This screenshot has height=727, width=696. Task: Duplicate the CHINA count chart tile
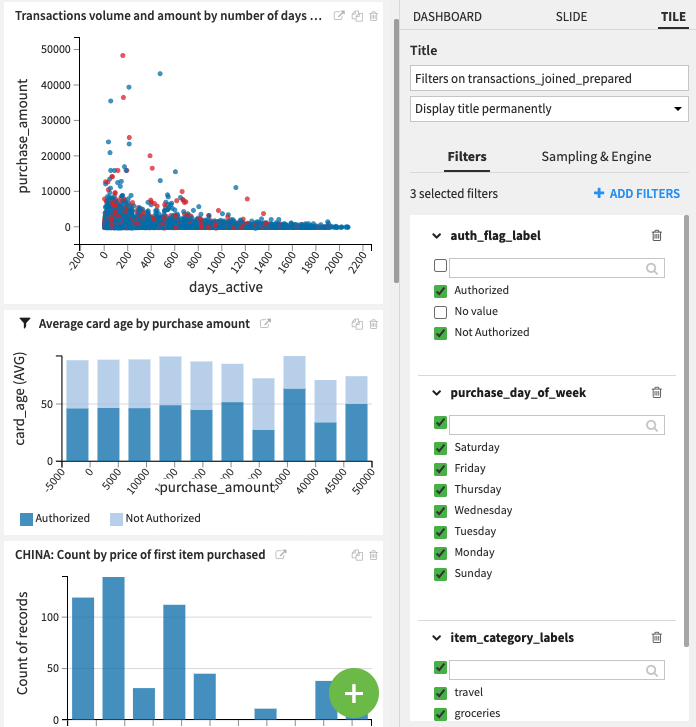point(357,555)
